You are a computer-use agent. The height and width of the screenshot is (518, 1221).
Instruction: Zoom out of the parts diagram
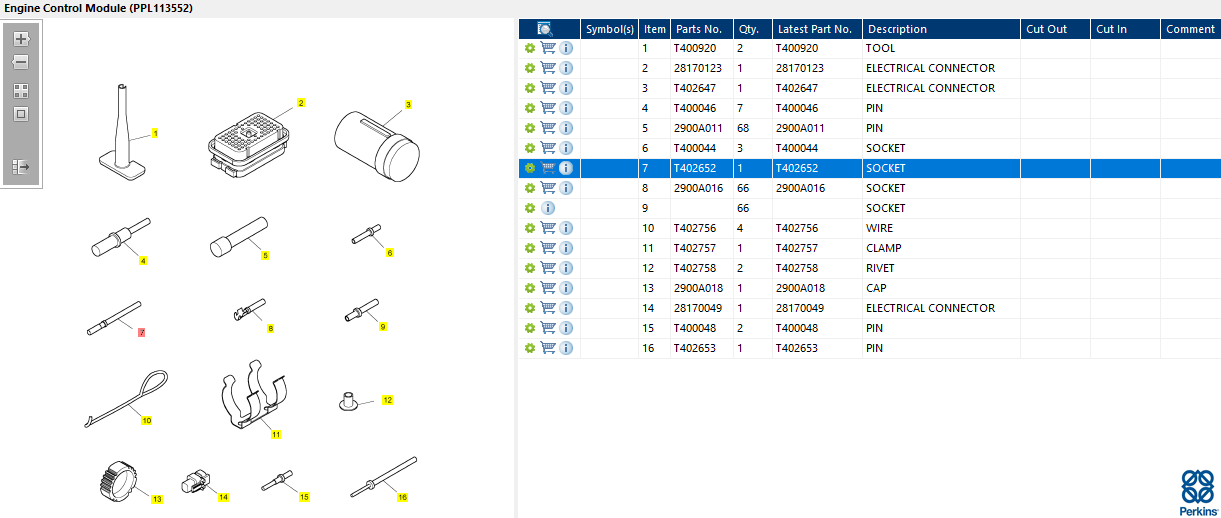21,62
